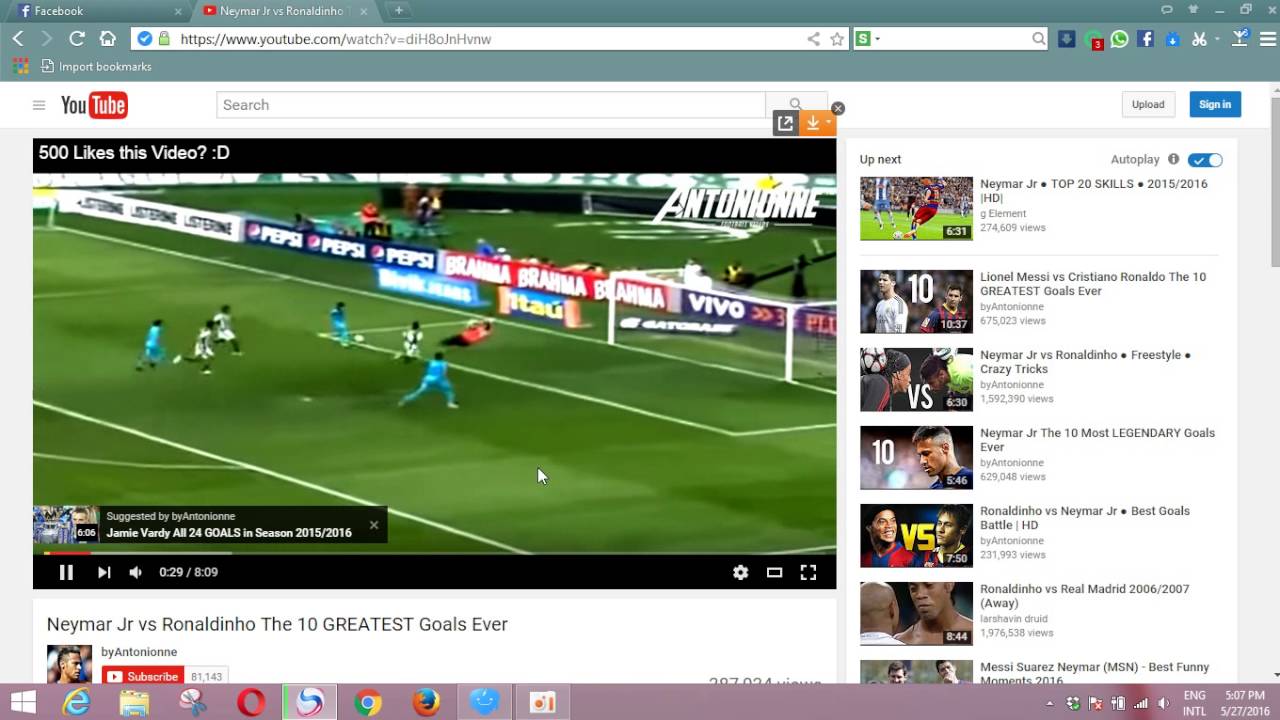Enter full screen mode

pos(808,572)
